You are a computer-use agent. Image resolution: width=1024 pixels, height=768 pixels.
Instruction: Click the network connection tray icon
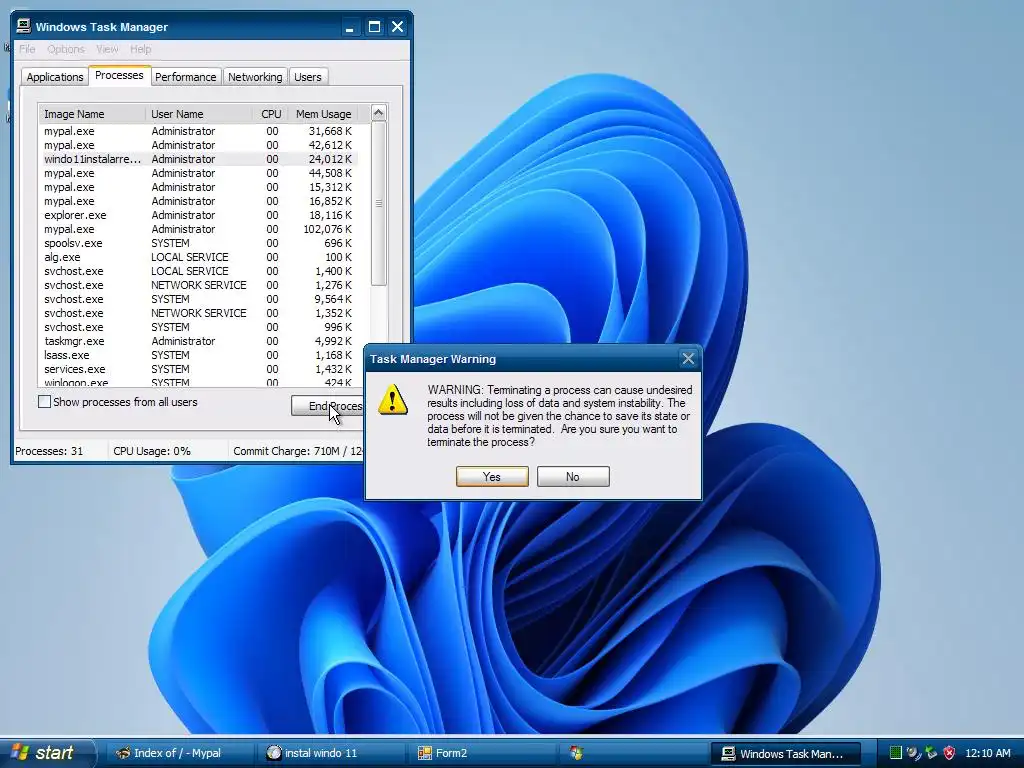point(914,753)
